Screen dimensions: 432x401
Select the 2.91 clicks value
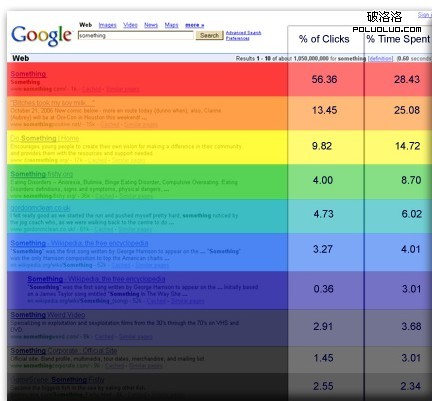pos(323,326)
